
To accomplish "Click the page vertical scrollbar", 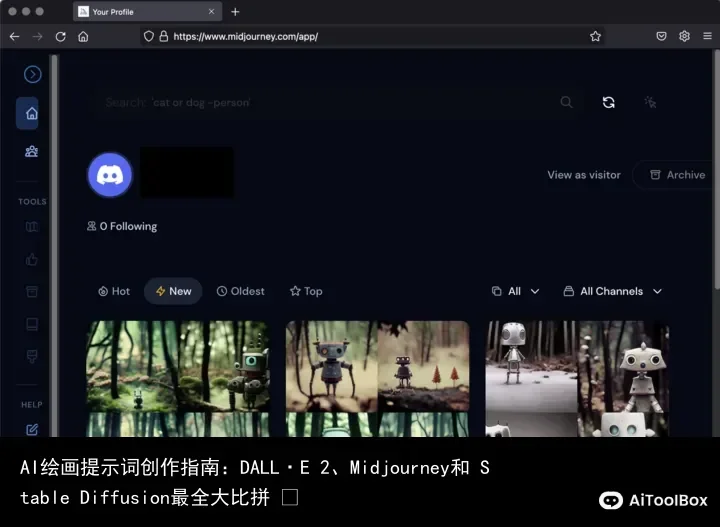I will click(716, 170).
